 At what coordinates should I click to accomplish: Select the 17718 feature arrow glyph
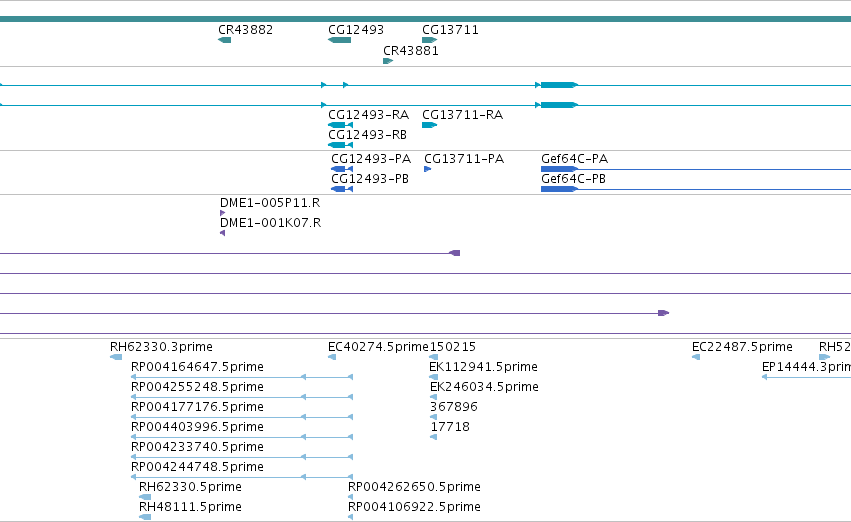(433, 437)
